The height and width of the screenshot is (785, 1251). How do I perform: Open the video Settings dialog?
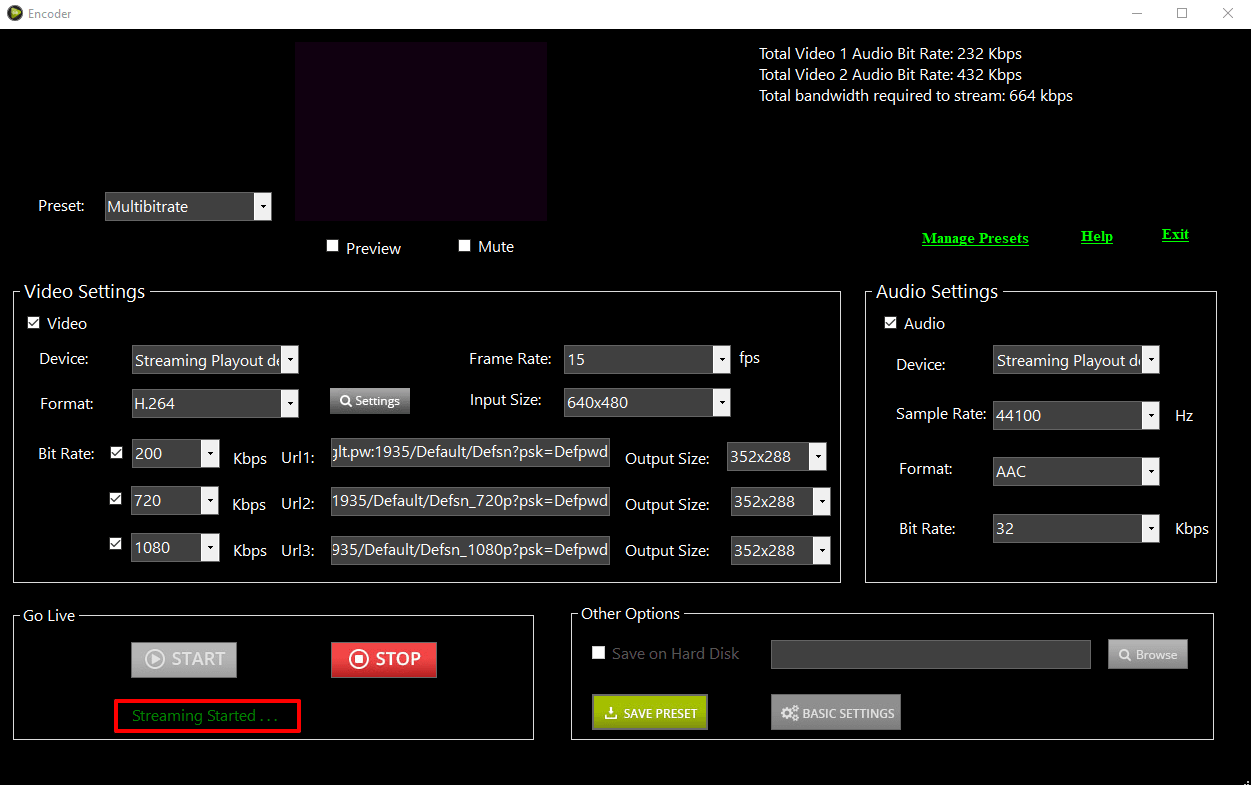(x=369, y=400)
